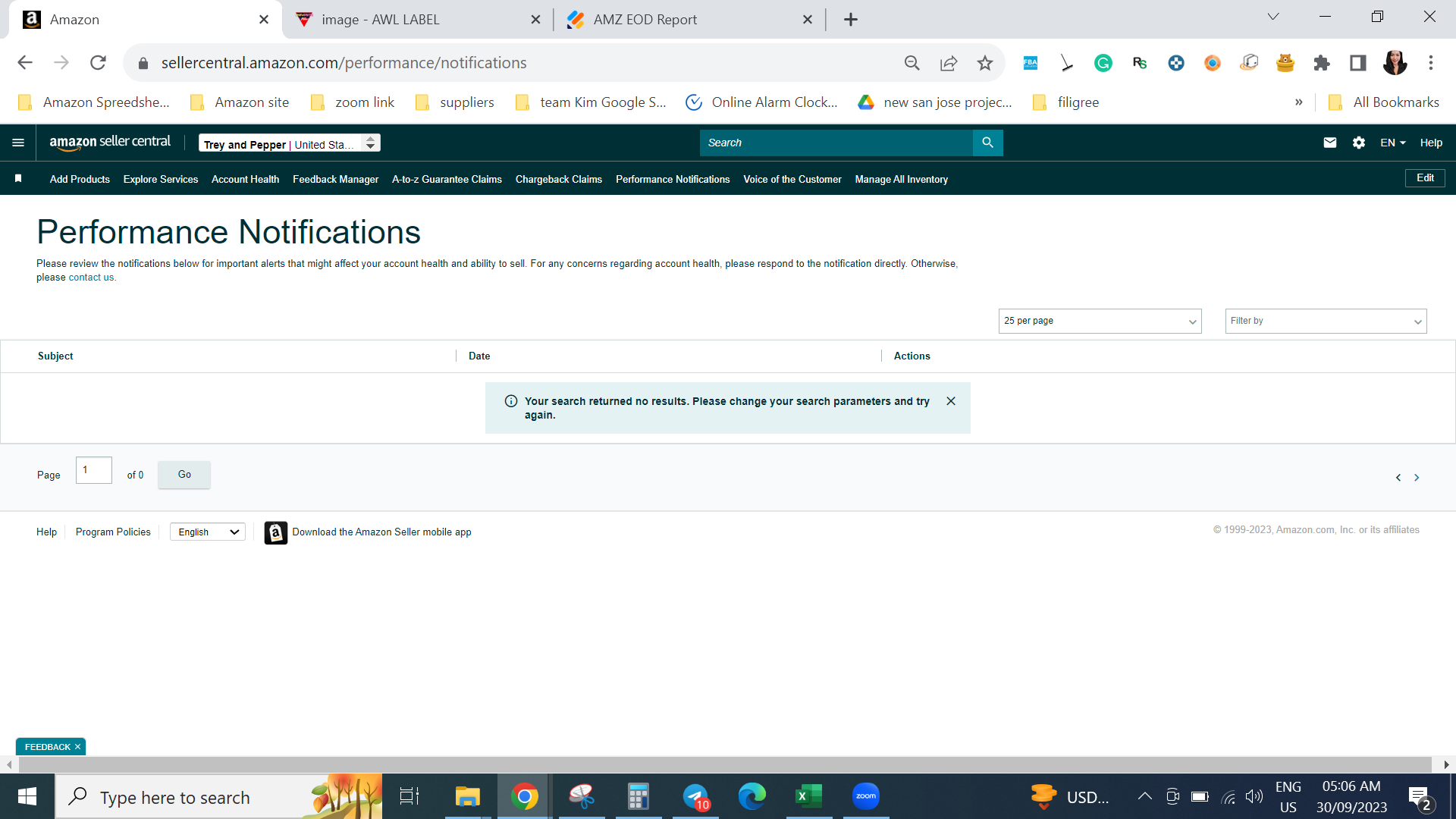Open the Windows notification center
The image size is (1456, 819).
(1420, 798)
